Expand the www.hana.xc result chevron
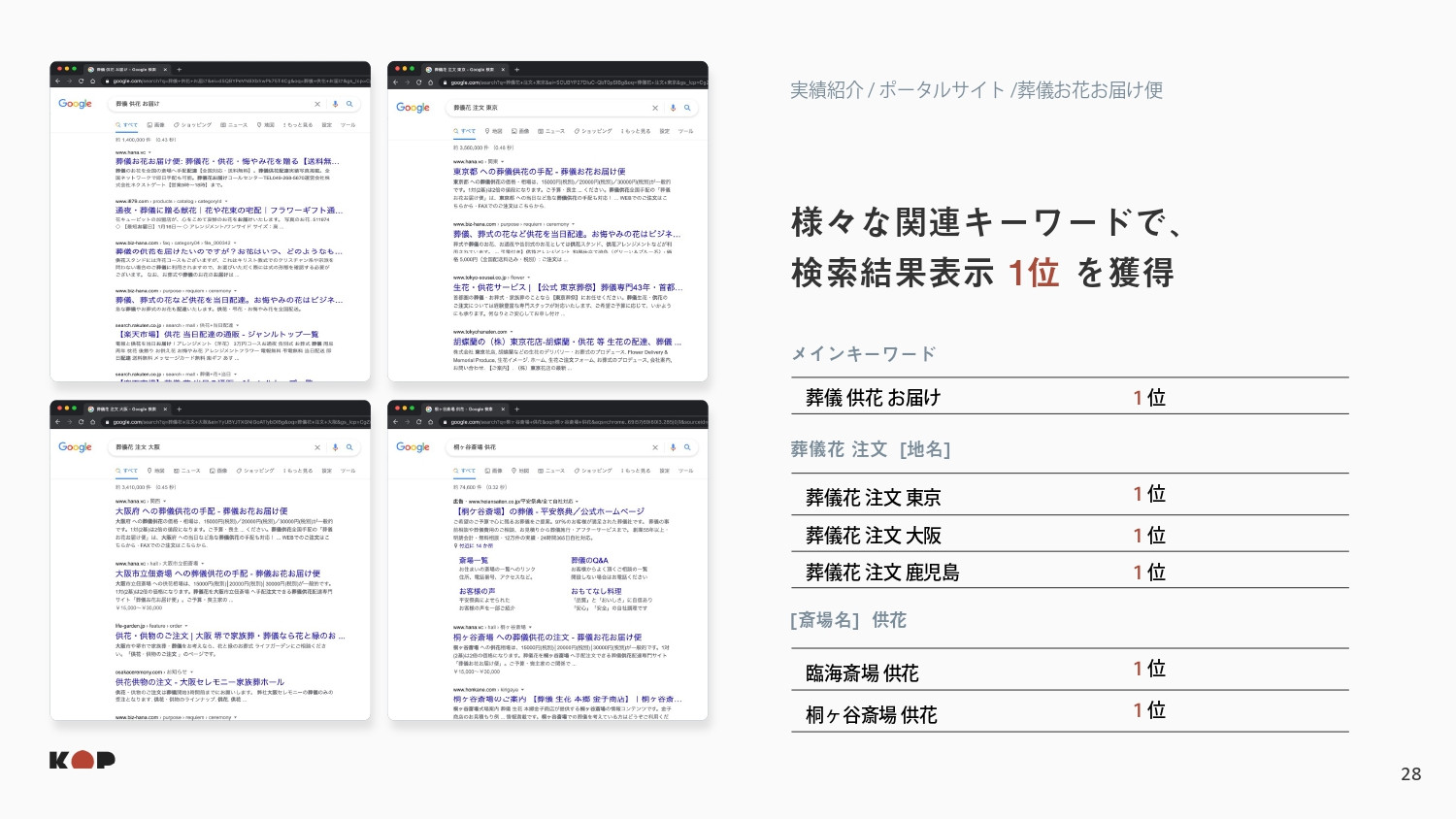The height and width of the screenshot is (819, 1456). coord(149,152)
